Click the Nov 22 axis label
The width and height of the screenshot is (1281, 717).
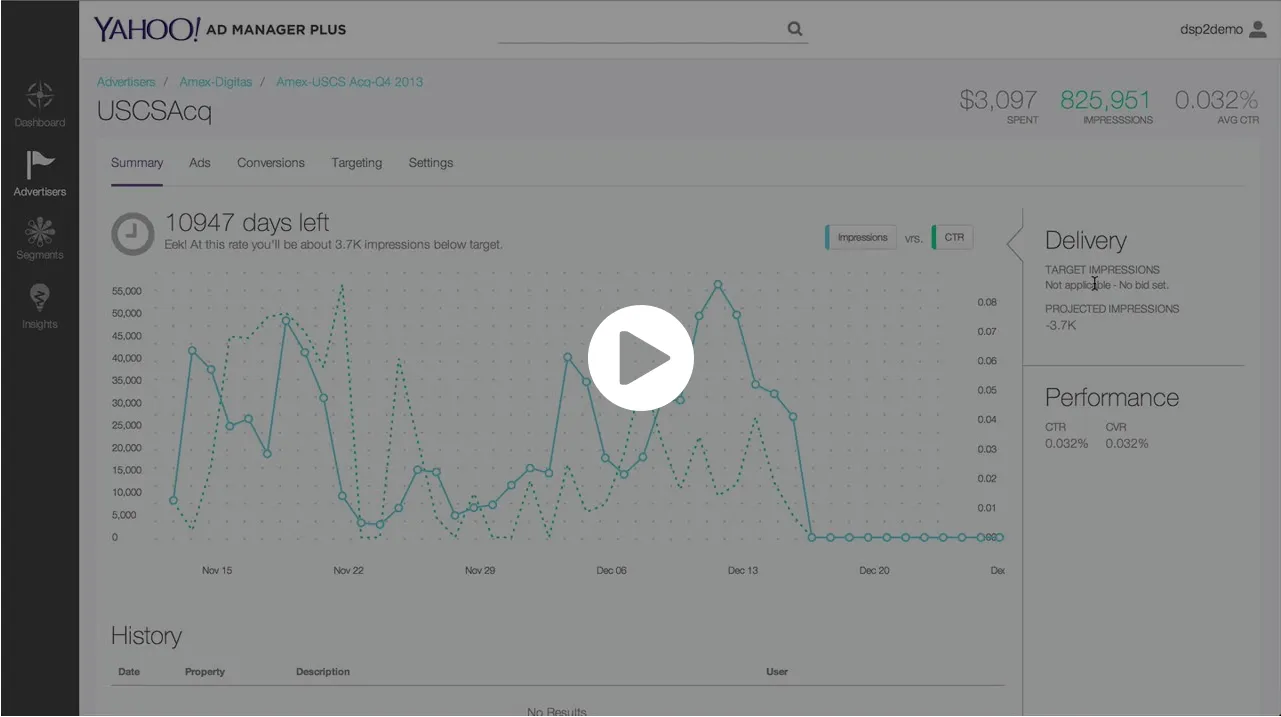349,571
